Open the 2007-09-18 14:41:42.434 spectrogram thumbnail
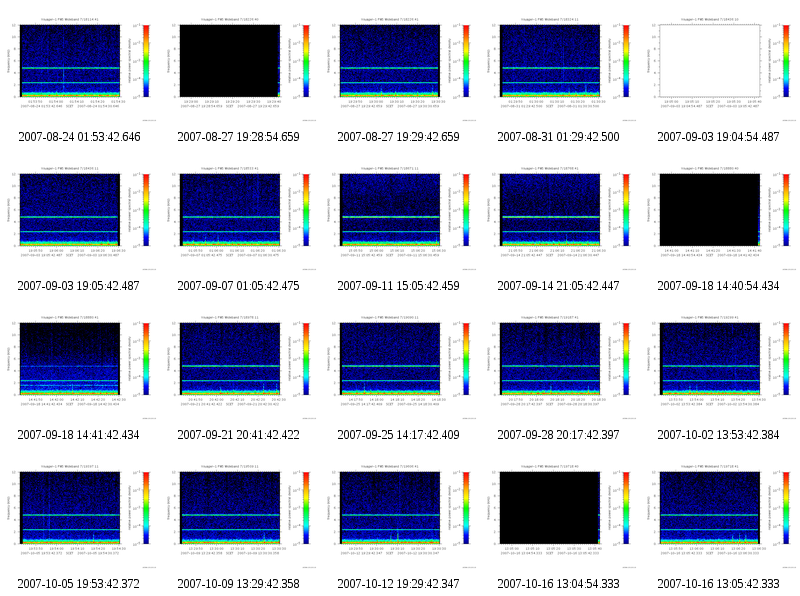Image resolution: width=800 pixels, height=596 pixels. (x=79, y=367)
